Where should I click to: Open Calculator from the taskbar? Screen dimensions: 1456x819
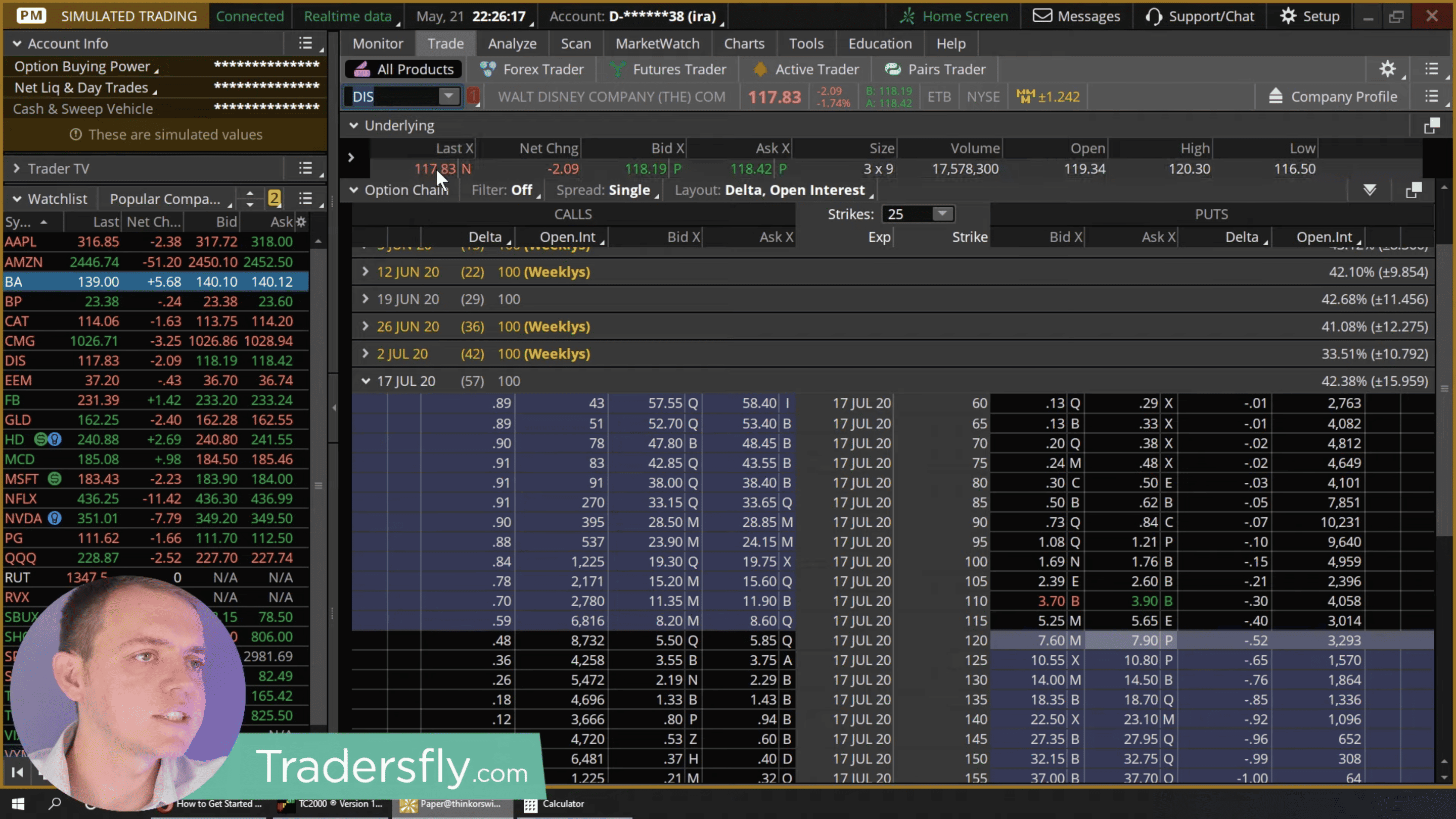pos(554,804)
